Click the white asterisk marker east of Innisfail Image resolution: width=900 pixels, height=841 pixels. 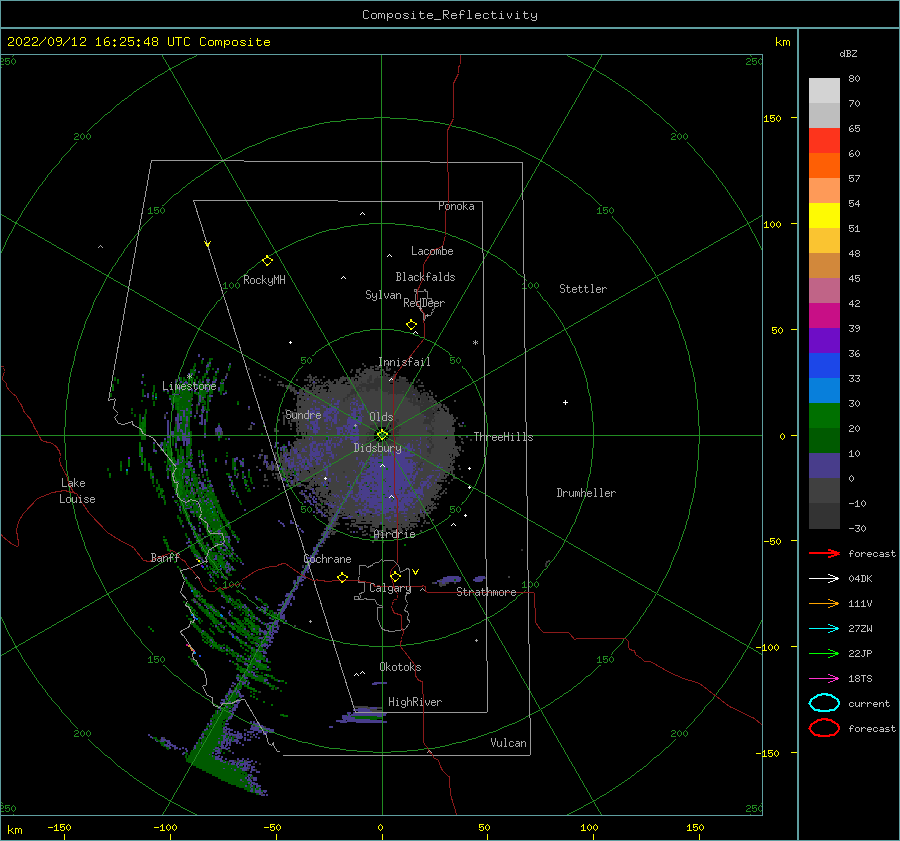click(x=475, y=343)
